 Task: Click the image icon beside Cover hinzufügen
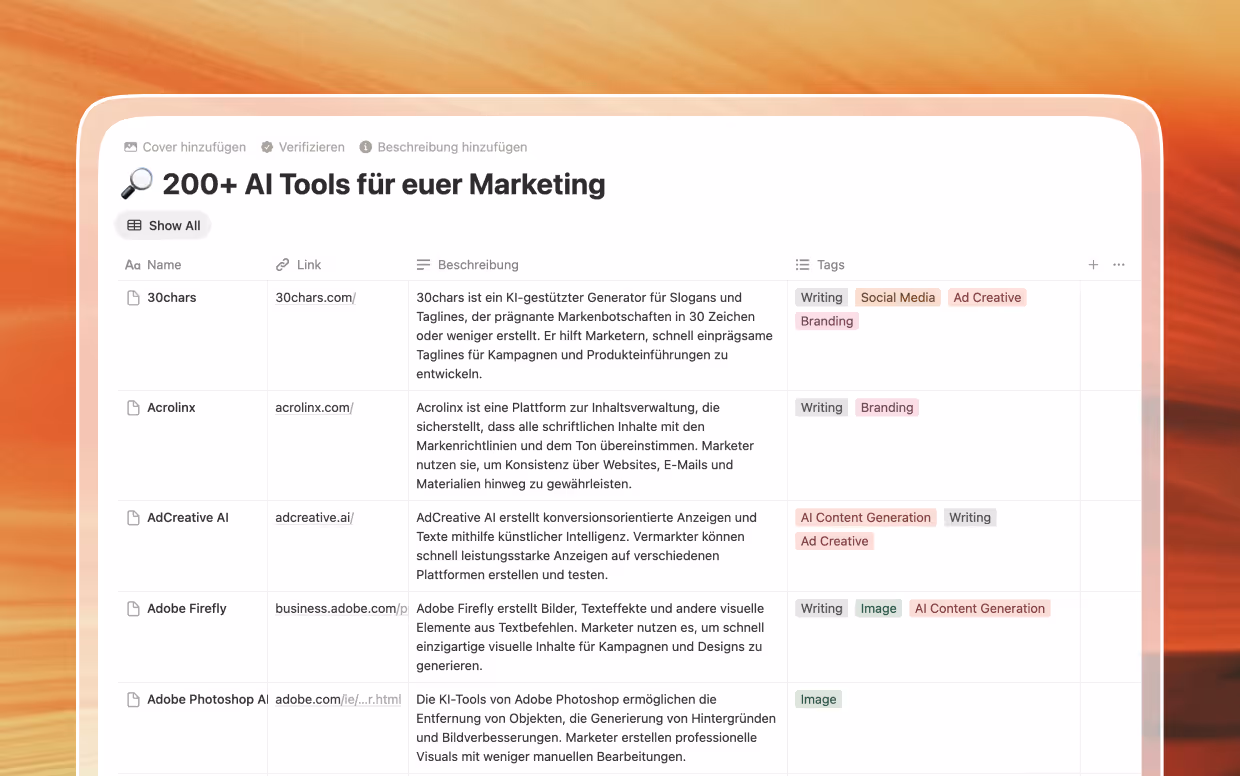(131, 146)
